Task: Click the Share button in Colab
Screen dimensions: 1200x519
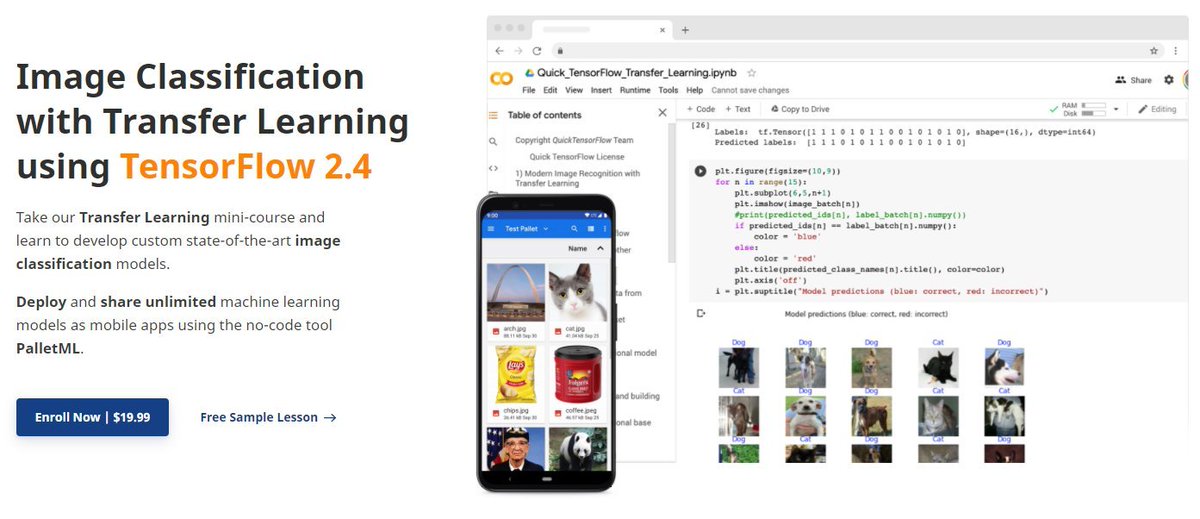Action: point(1133,80)
